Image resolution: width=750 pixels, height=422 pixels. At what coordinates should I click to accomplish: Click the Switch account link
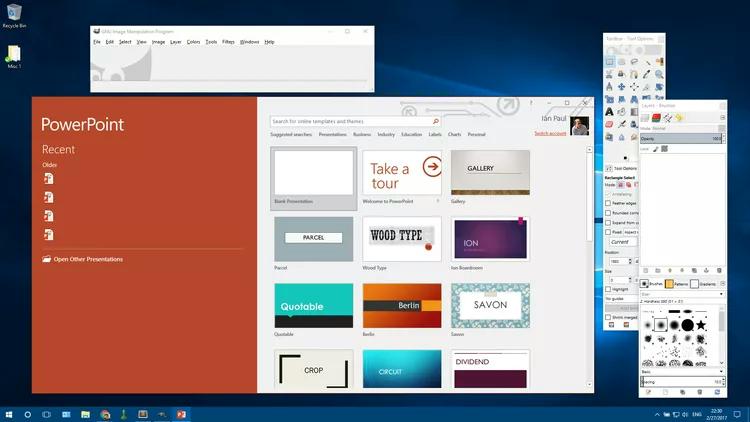(550, 133)
